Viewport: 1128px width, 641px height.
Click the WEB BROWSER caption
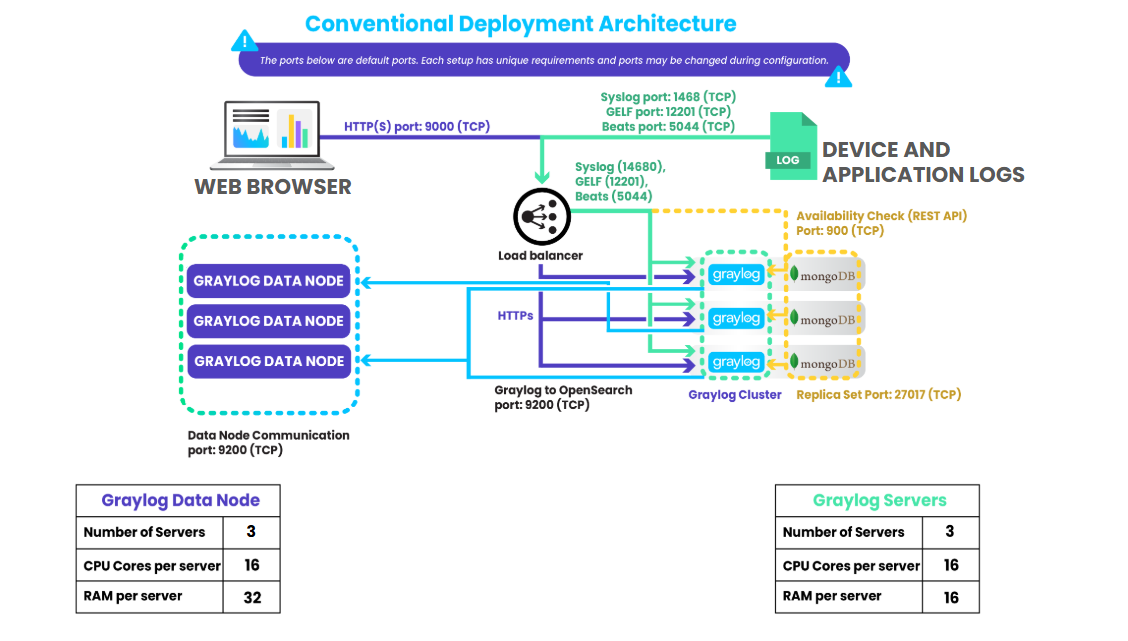273,186
